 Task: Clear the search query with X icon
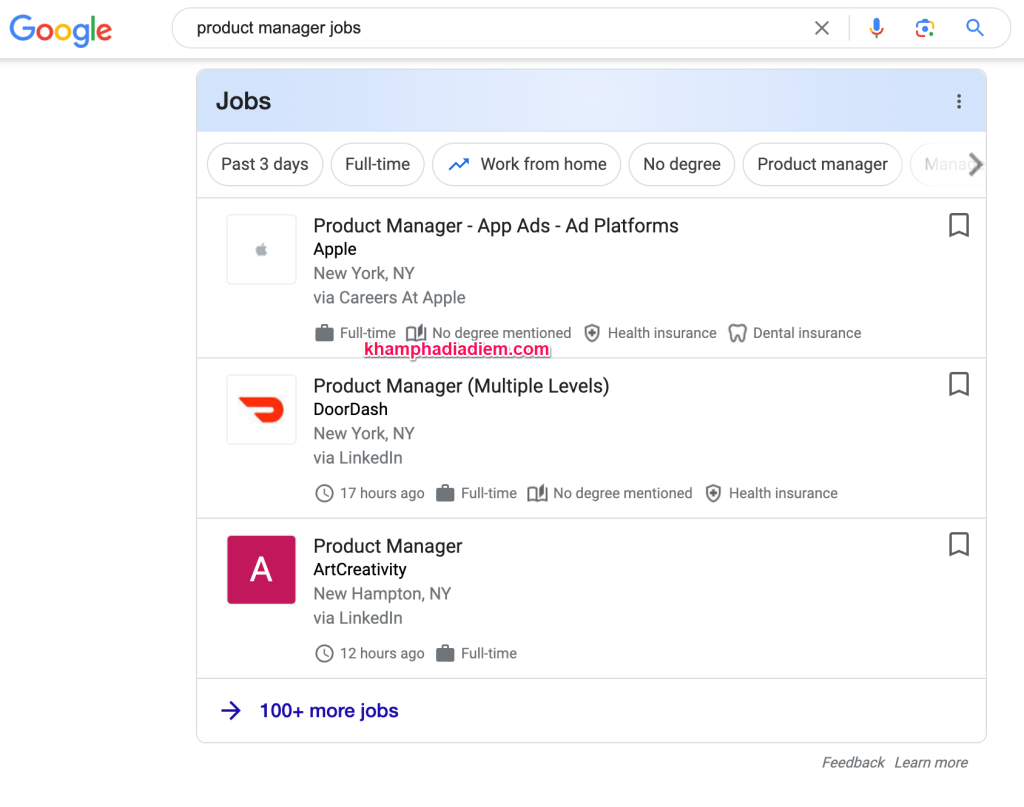coord(822,28)
